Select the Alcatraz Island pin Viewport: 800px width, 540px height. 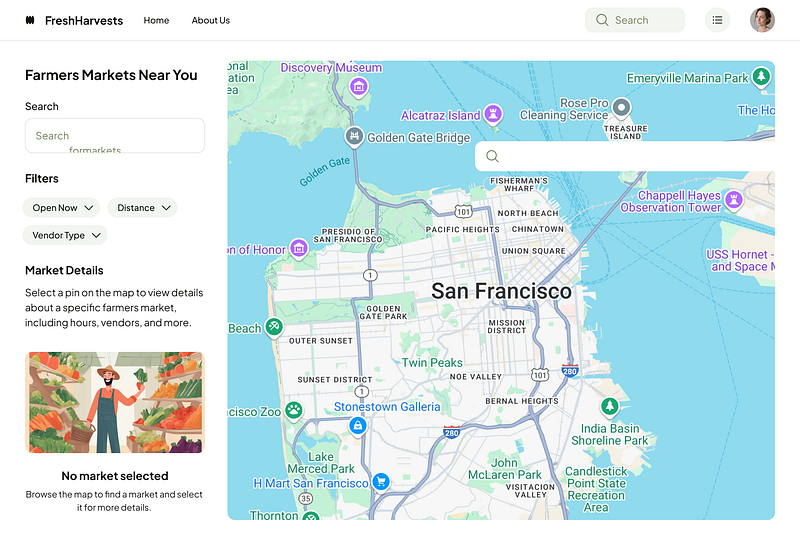tap(493, 113)
